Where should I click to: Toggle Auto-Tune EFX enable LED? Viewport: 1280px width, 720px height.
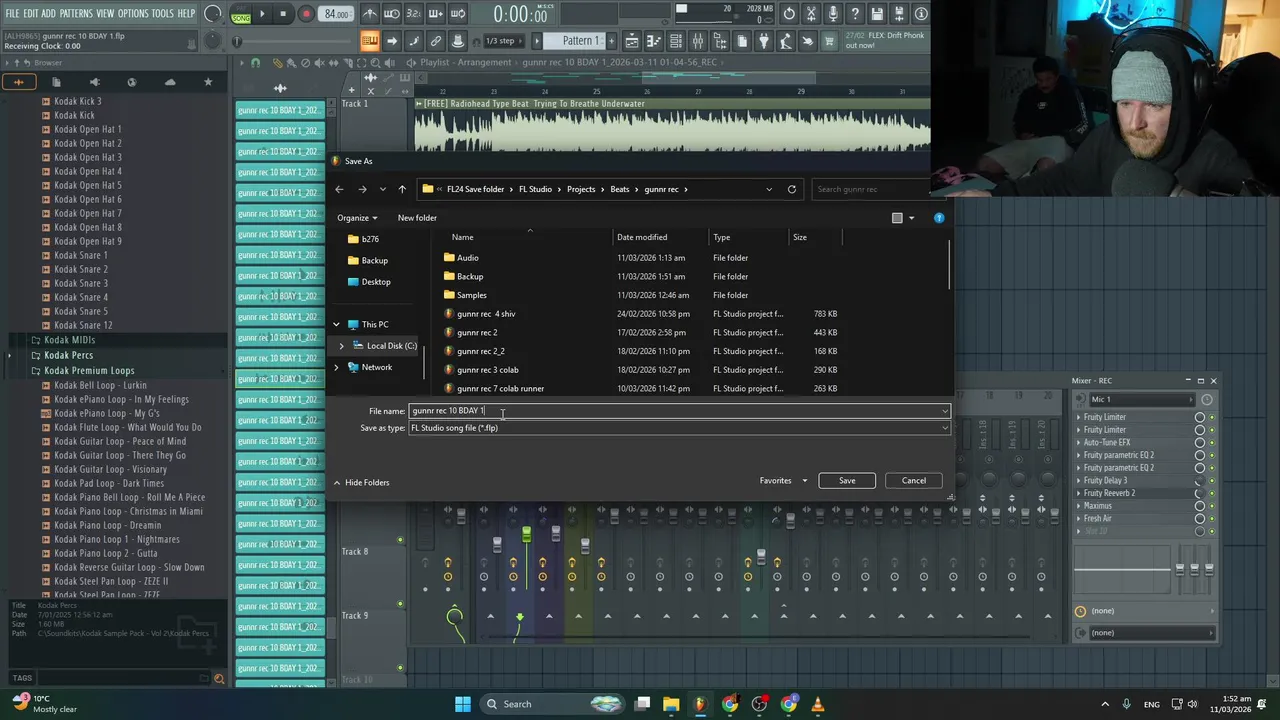point(1212,443)
